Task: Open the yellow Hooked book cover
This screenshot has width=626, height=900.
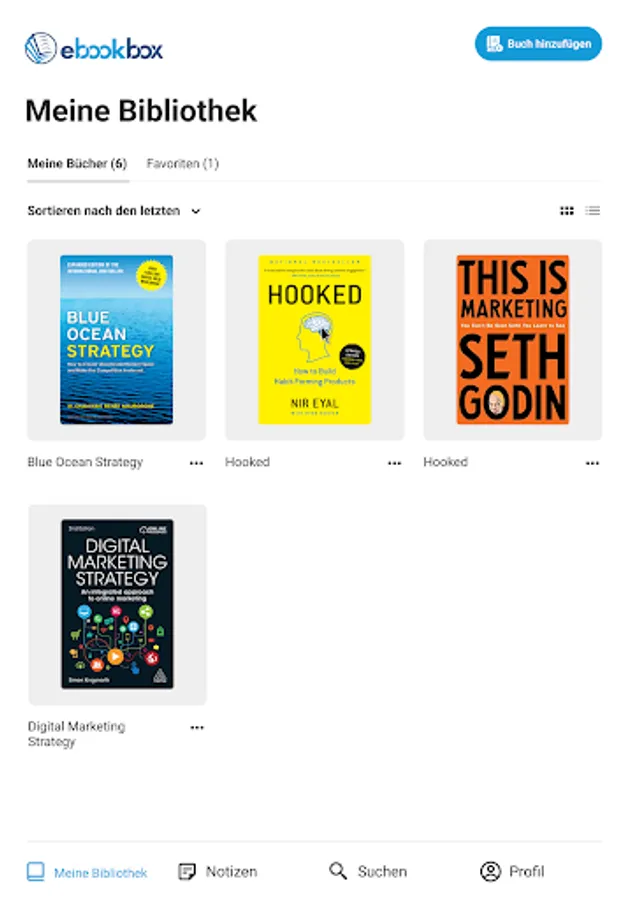Action: (x=314, y=340)
